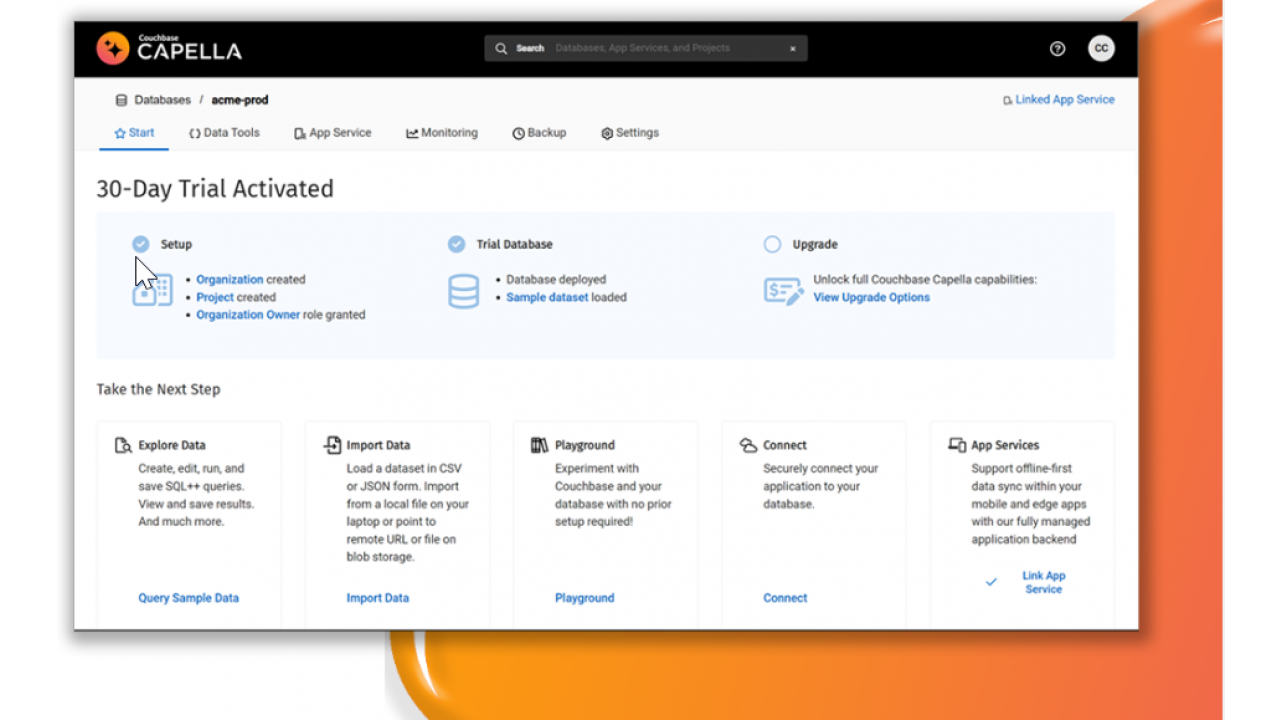
Task: Select the Upgrade step circle
Action: [x=772, y=244]
